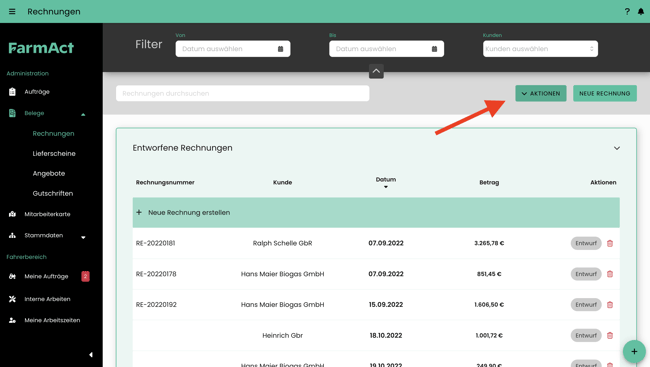Click Entwurf badge for Heinrich Gbr
The width and height of the screenshot is (650, 367).
click(x=586, y=335)
